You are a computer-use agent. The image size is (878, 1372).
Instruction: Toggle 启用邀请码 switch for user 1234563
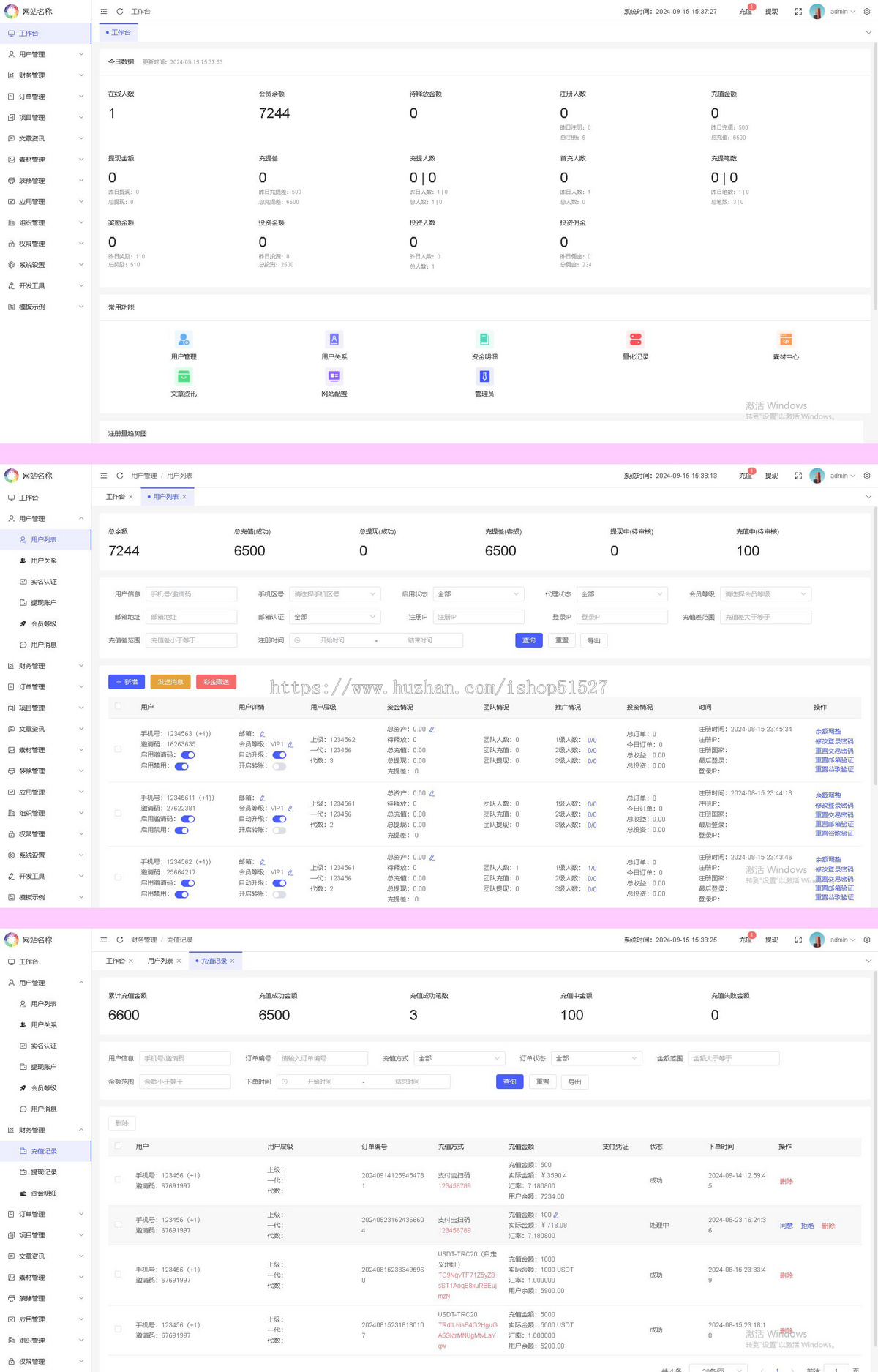coord(188,755)
